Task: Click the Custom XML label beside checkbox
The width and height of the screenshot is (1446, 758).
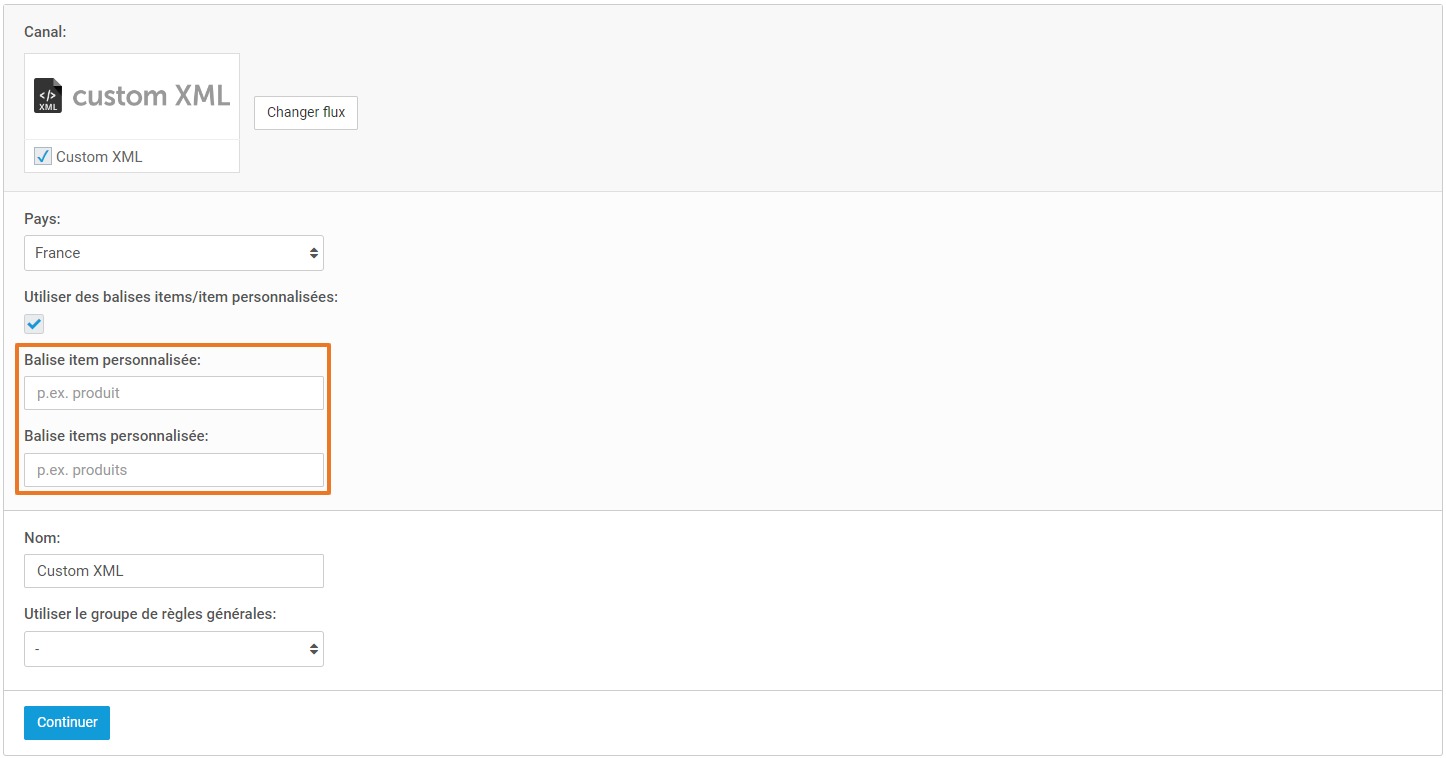Action: pyautogui.click(x=99, y=157)
